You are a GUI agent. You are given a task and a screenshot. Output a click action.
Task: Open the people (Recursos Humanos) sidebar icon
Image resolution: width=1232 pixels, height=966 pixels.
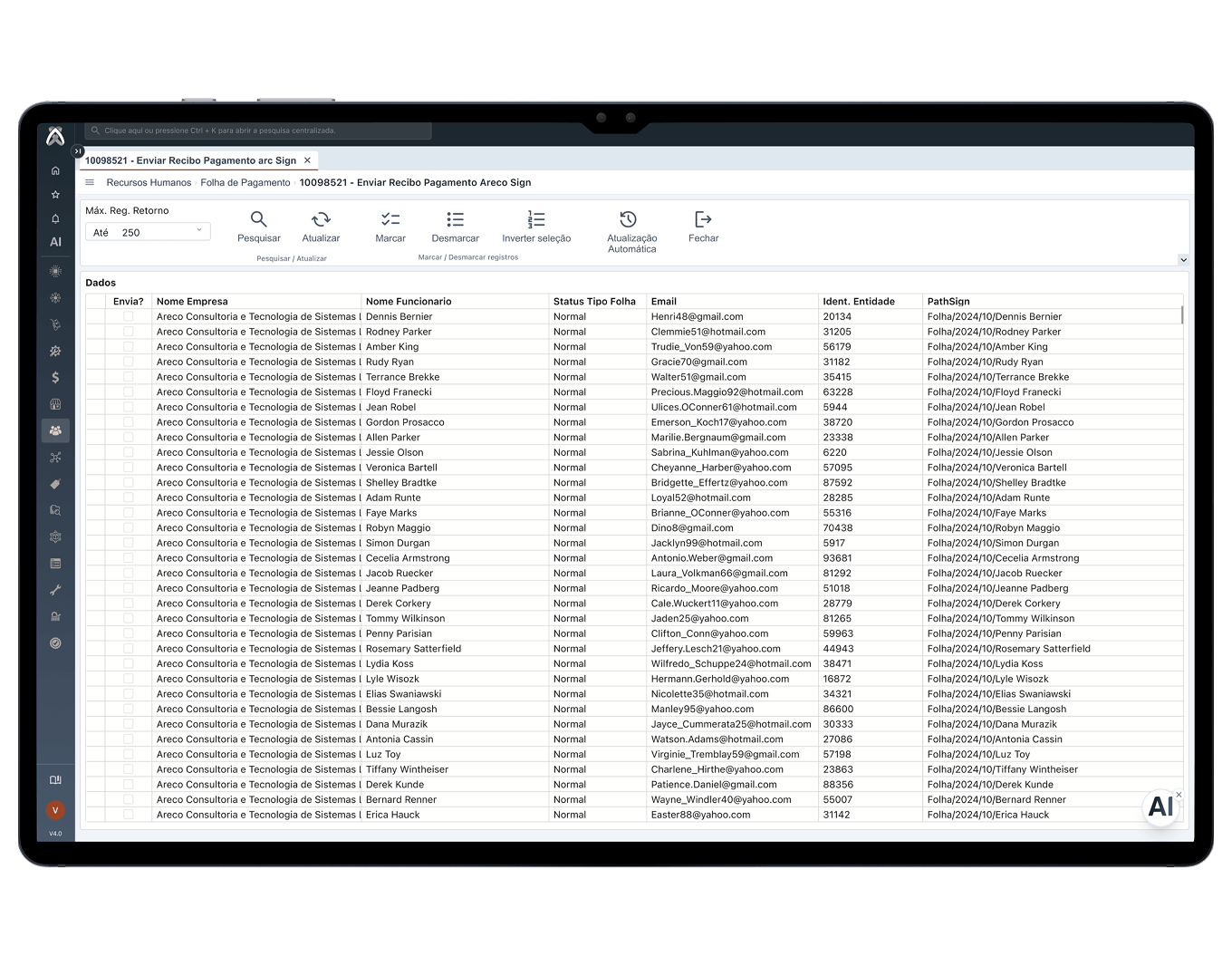55,430
